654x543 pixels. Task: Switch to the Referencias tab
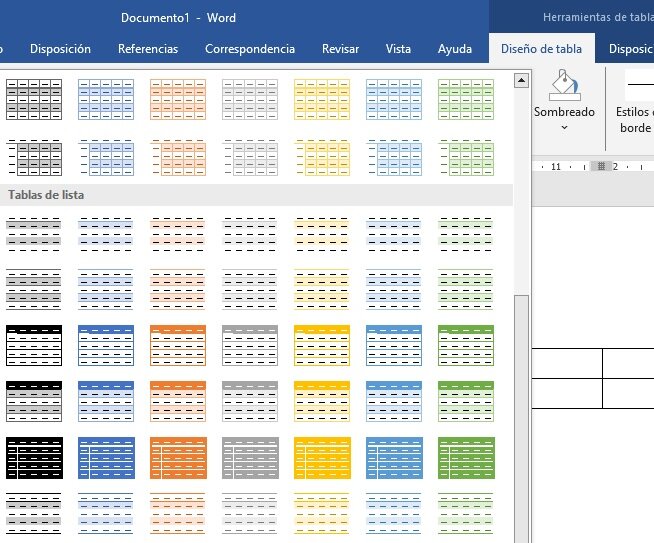coord(148,49)
